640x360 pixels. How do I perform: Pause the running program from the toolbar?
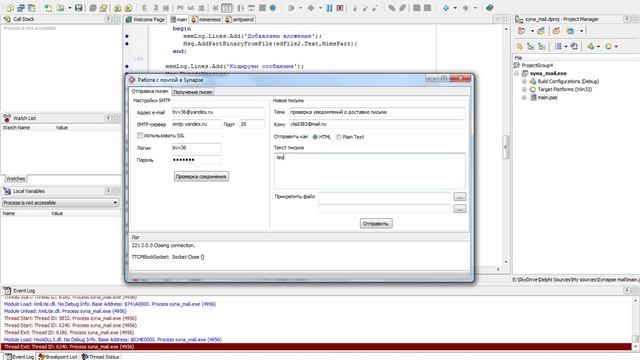pos(329,8)
